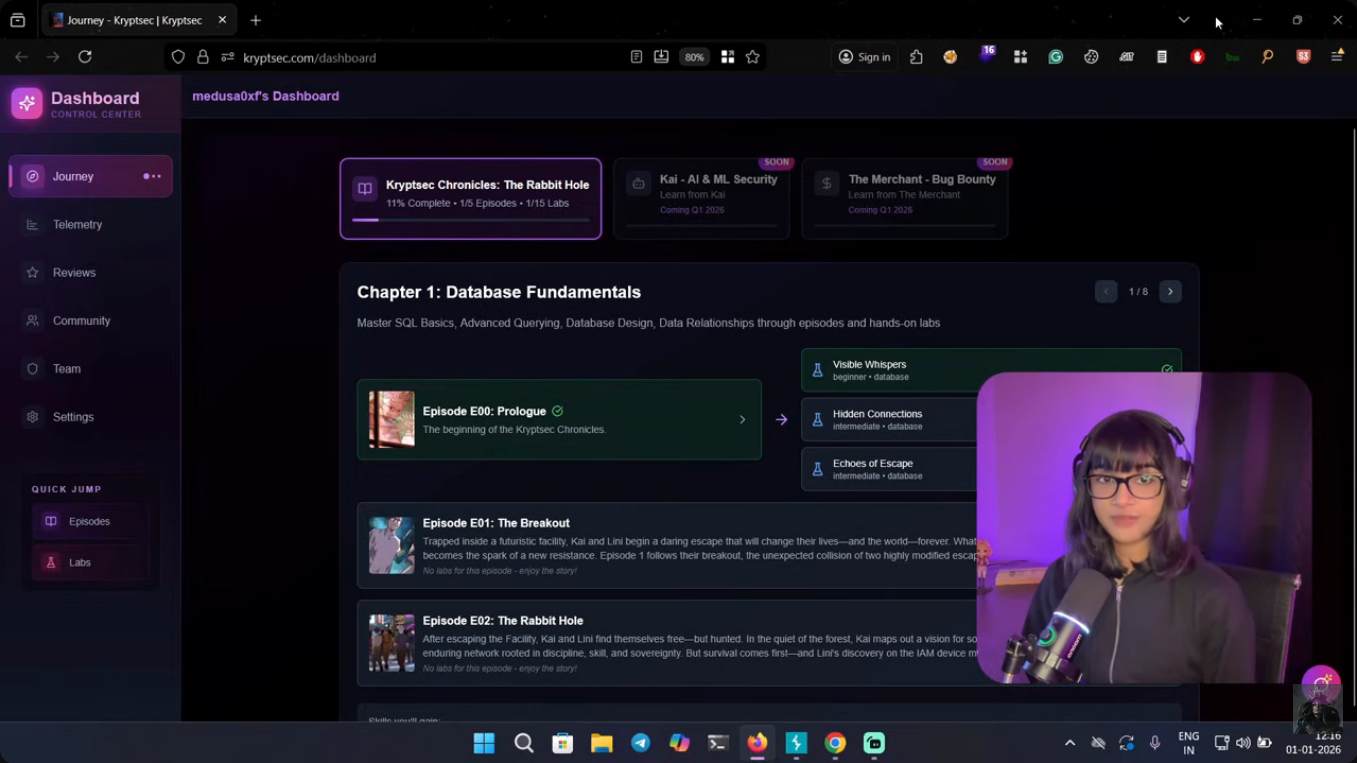Open the Firefox list all tabs dropdown

coord(1183,20)
